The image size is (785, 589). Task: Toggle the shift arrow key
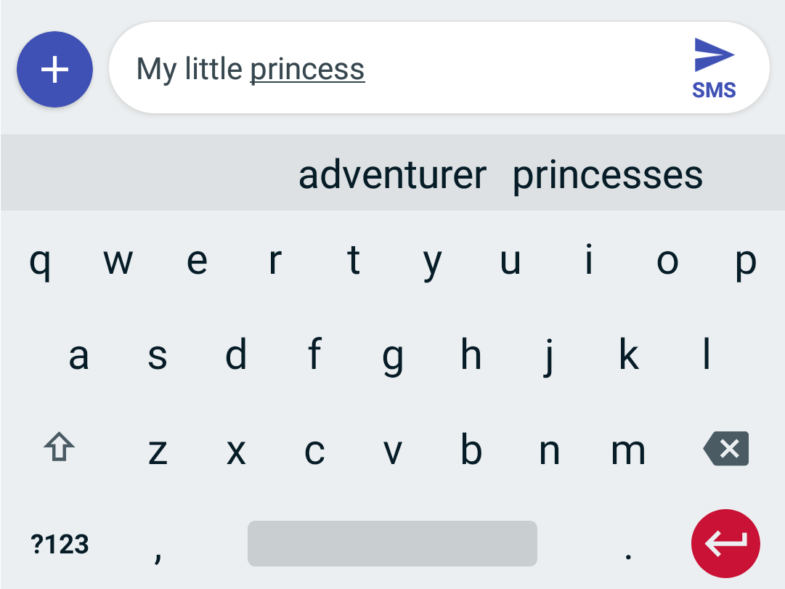[59, 447]
